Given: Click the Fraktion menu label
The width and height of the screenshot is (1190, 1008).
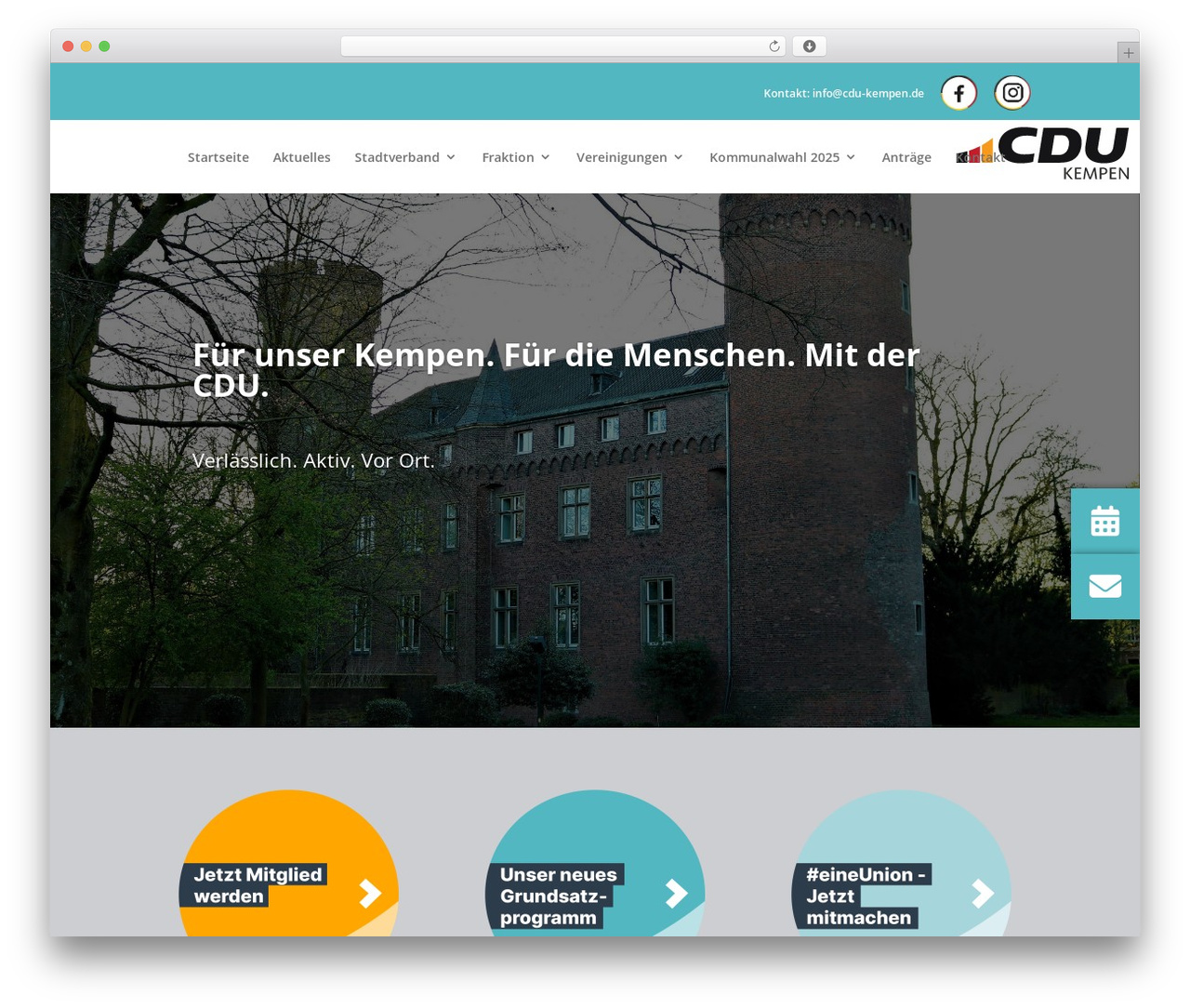Looking at the screenshot, I should click(508, 157).
